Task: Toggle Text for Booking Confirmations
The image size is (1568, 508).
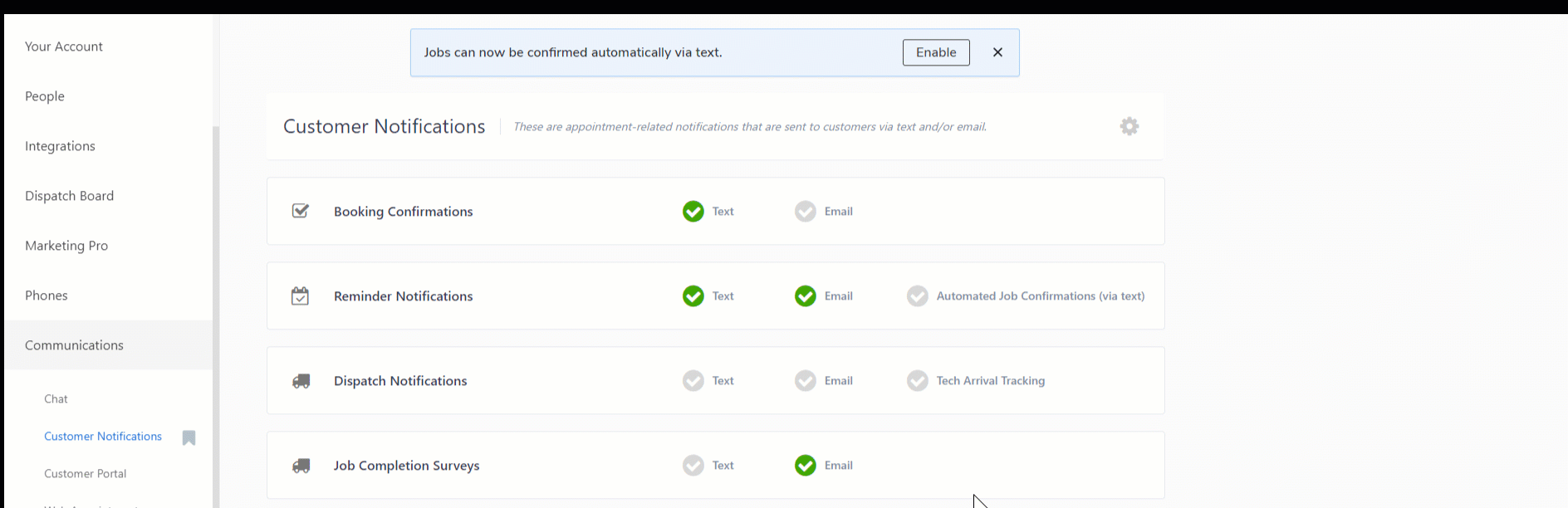Action: tap(693, 212)
